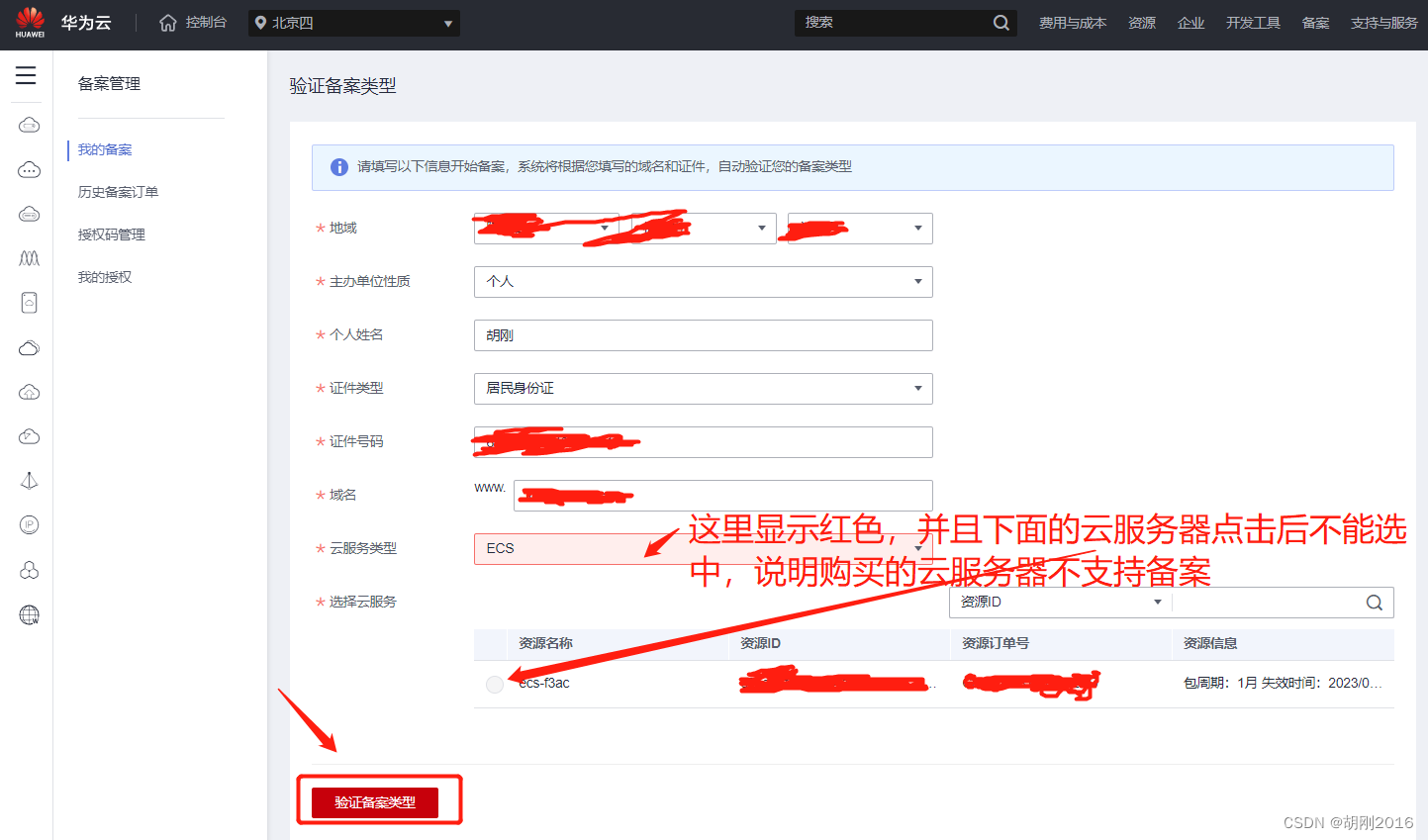Click the cloud upload icon in sidebar

[30, 392]
